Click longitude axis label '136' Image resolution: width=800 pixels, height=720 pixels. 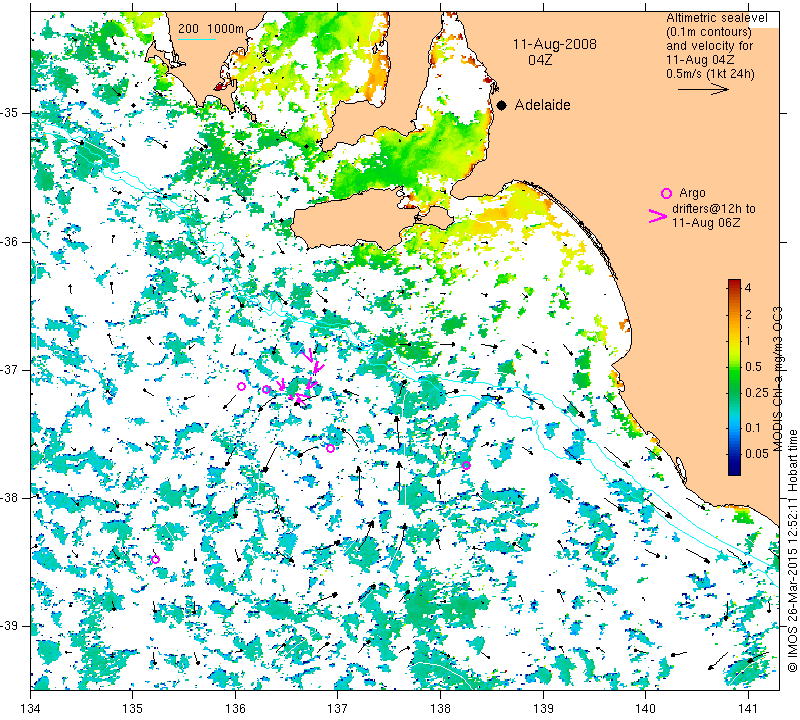pyautogui.click(x=235, y=709)
